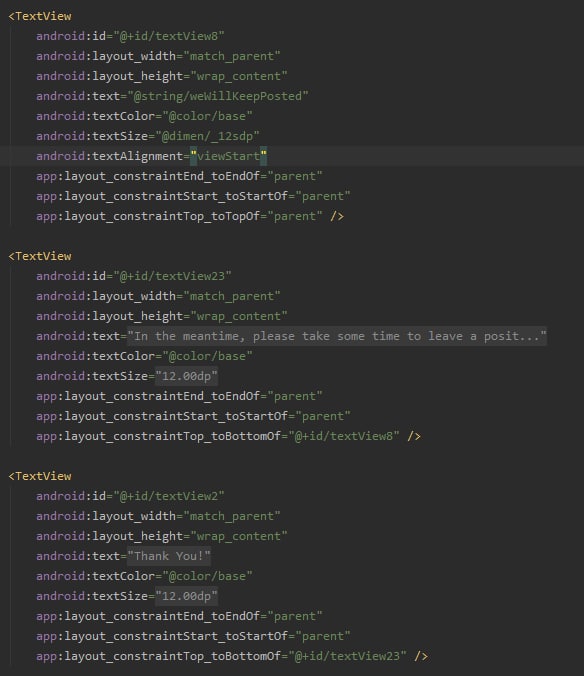Click the "@+id/textView8" id value
Viewport: 584px width, 676px height.
coord(169,36)
